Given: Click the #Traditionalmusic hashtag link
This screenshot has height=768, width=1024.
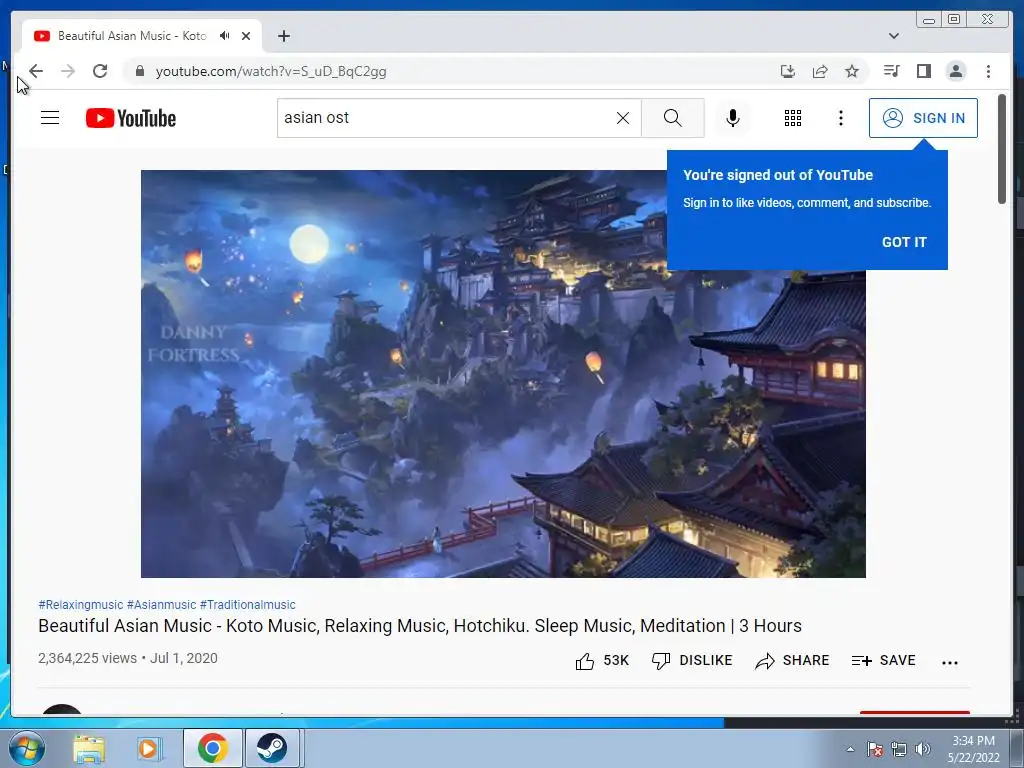Looking at the screenshot, I should 248,605.
